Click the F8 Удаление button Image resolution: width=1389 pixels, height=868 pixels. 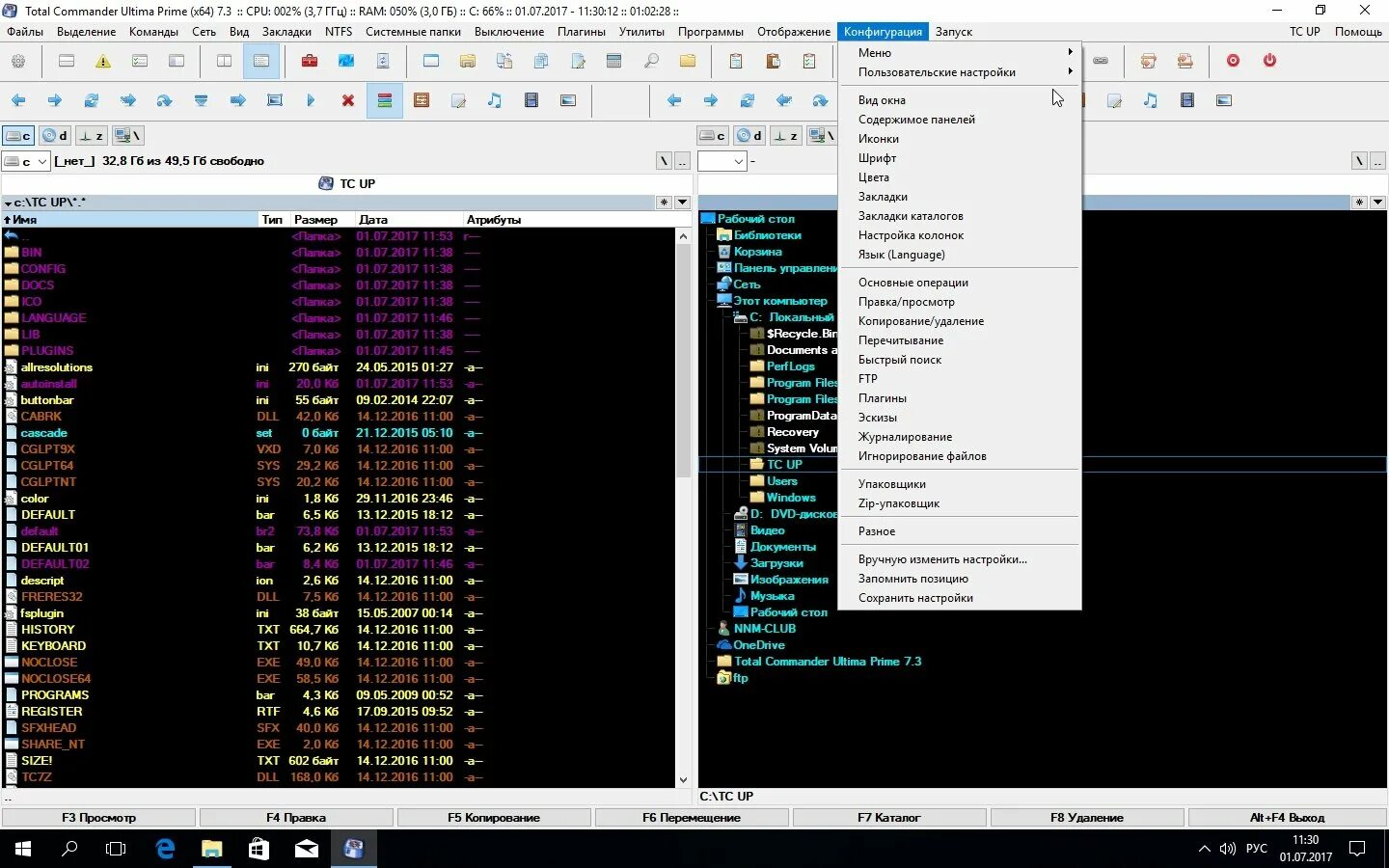pos(1087,818)
